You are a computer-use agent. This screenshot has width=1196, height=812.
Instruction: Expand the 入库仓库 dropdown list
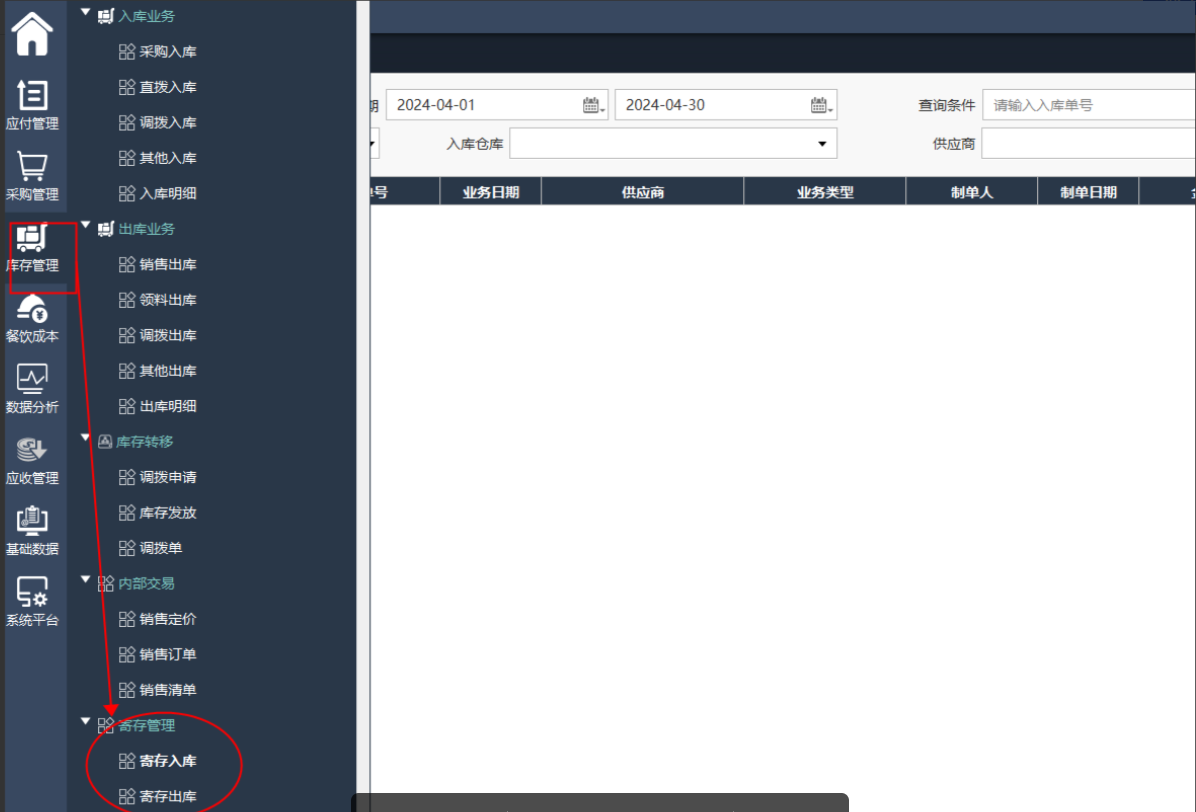pyautogui.click(x=822, y=144)
